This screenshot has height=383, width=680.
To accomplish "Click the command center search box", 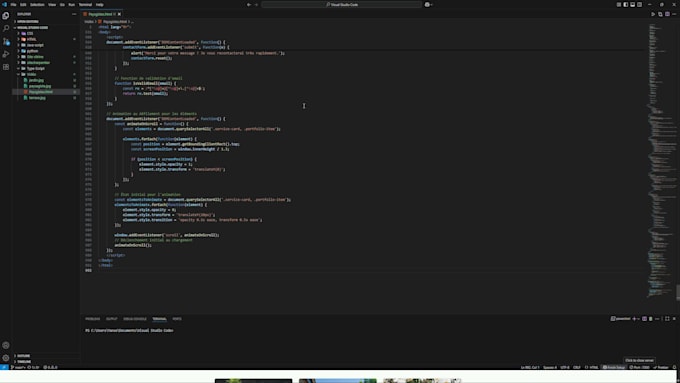I will tap(342, 4).
